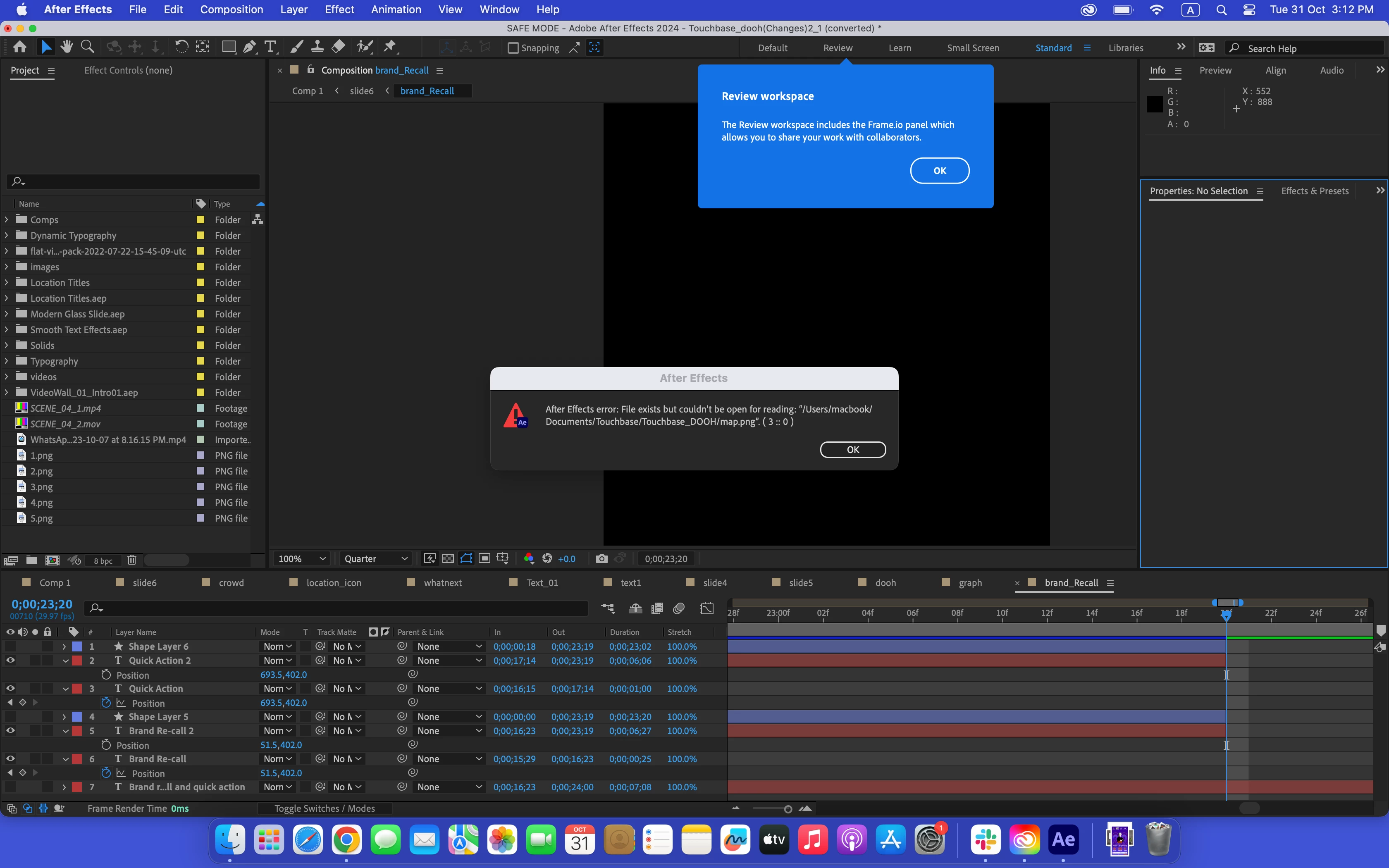This screenshot has width=1389, height=868.
Task: Pick the Hand tool
Action: coord(67,48)
